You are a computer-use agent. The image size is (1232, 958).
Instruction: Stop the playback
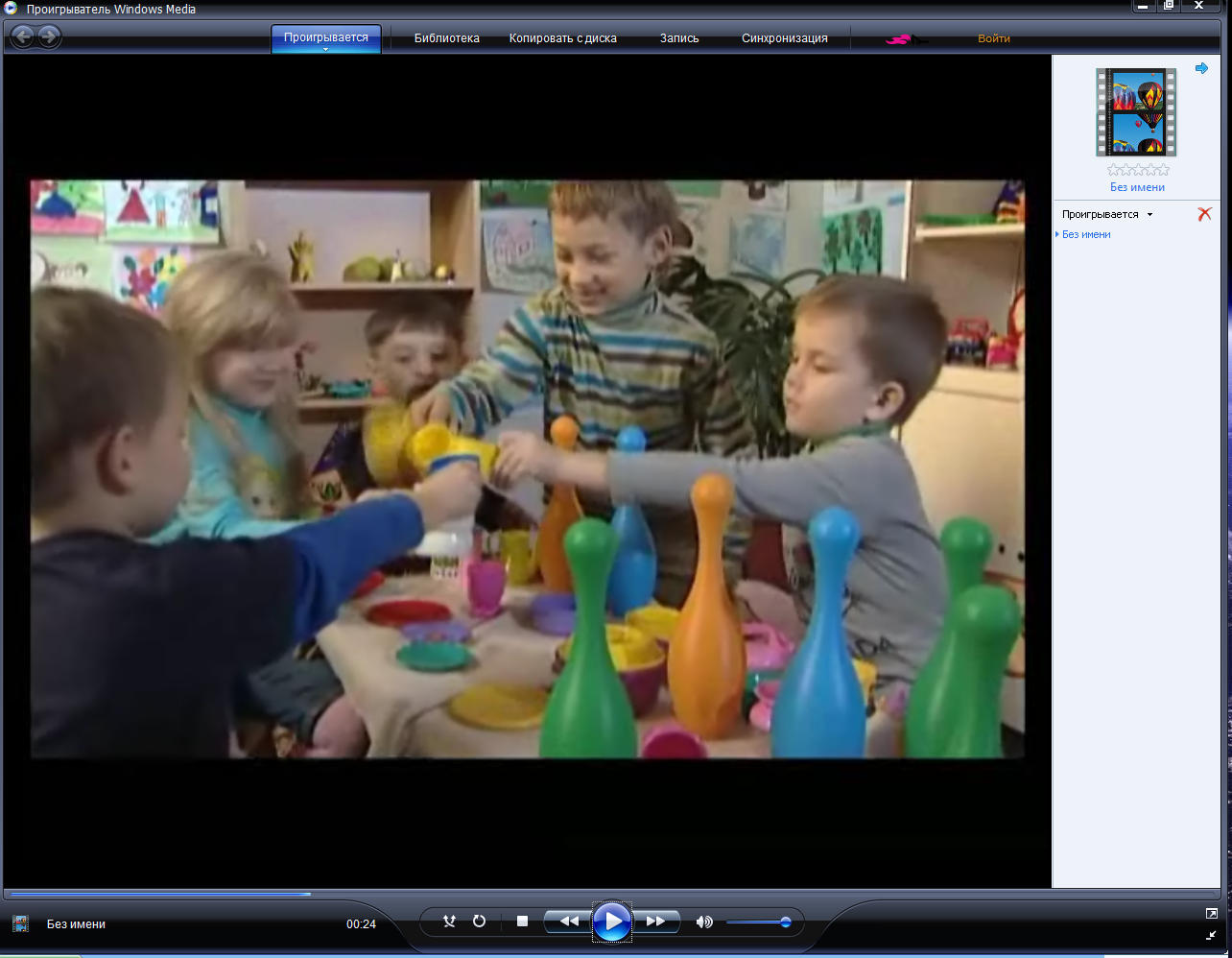coord(522,922)
